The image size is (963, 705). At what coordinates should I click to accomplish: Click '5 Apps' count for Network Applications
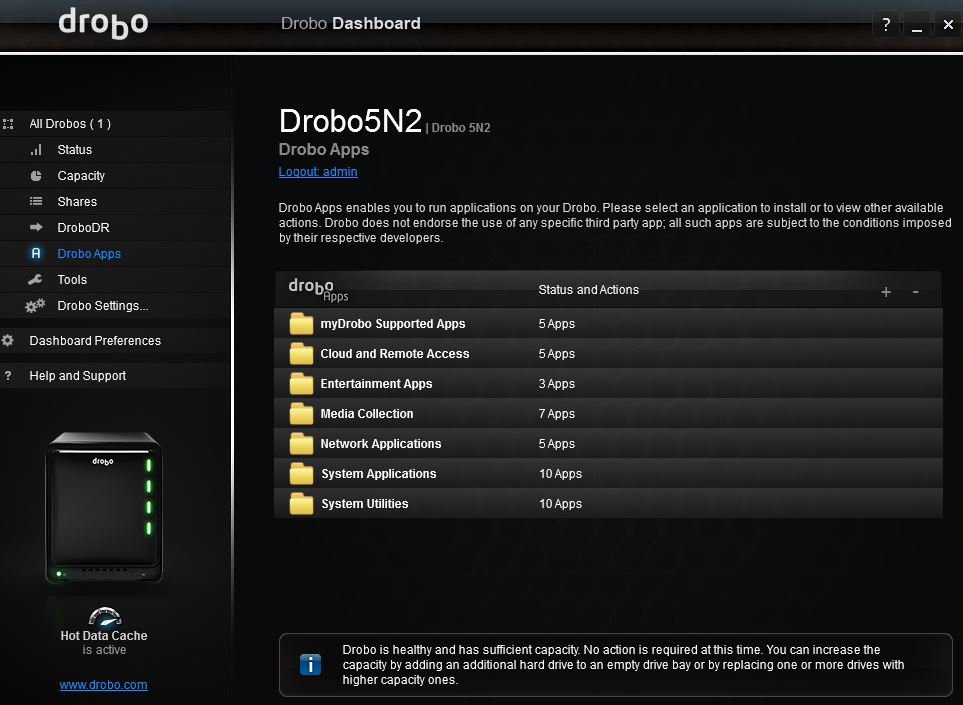pyautogui.click(x=556, y=443)
